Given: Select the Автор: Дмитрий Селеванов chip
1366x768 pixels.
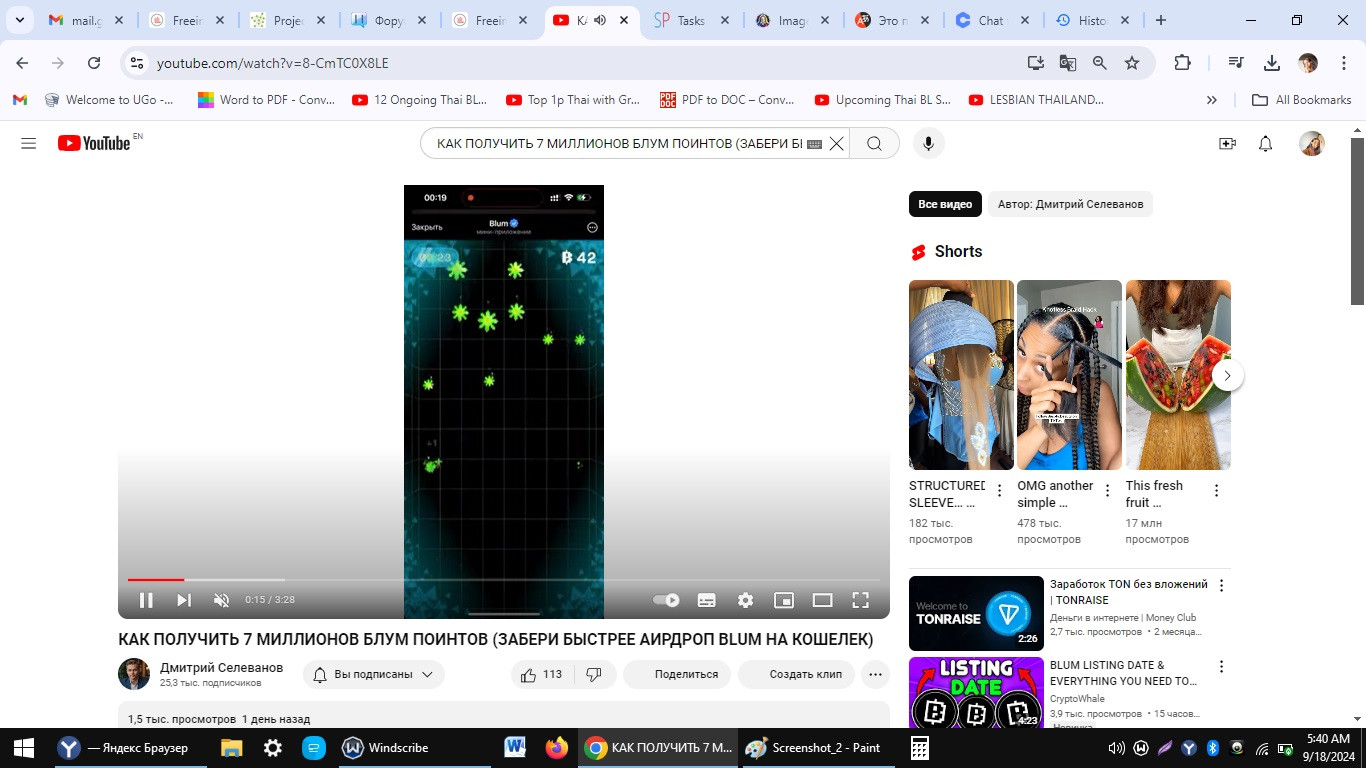Looking at the screenshot, I should pyautogui.click(x=1070, y=204).
